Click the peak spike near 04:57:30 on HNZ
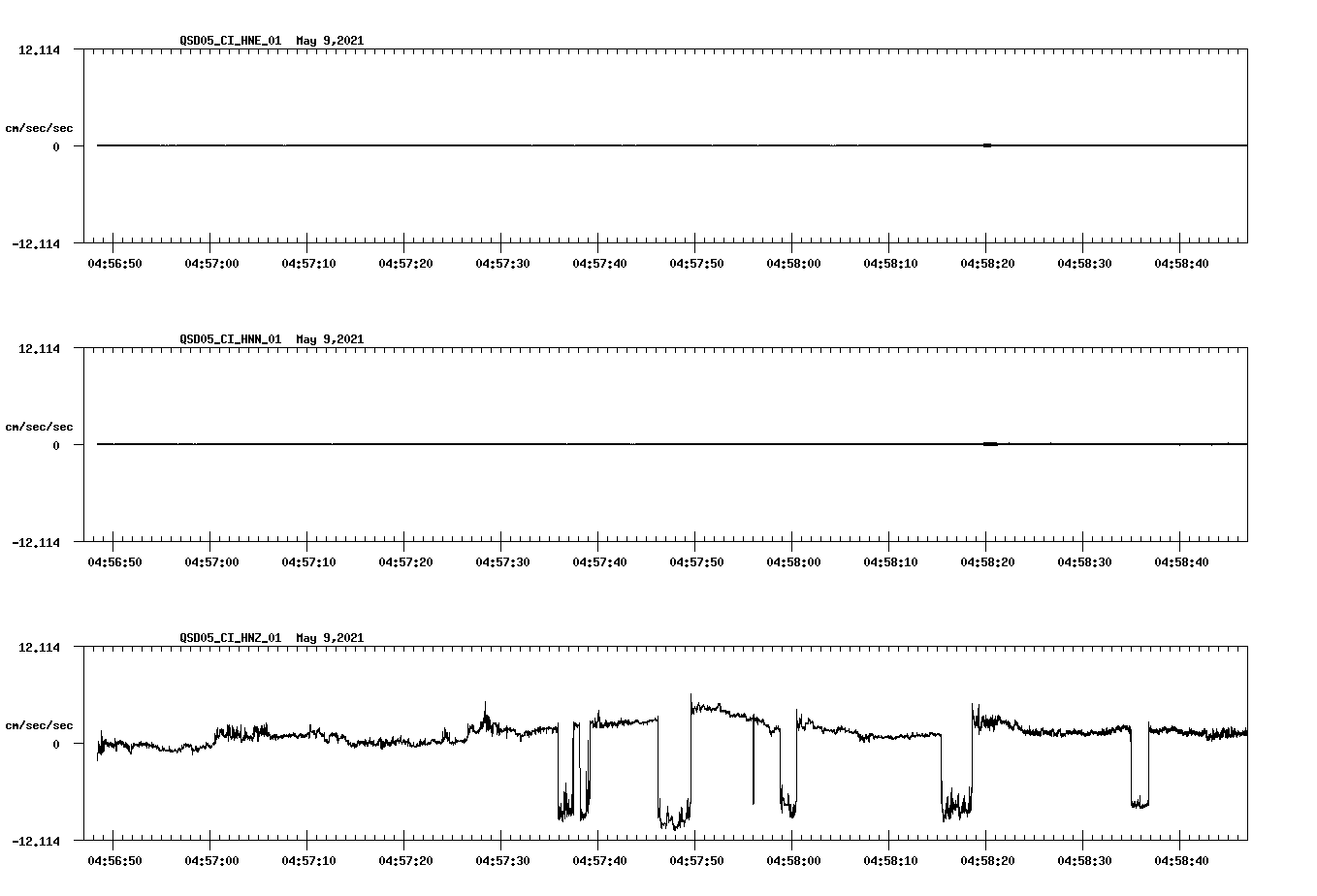The image size is (1317, 896). point(484,701)
